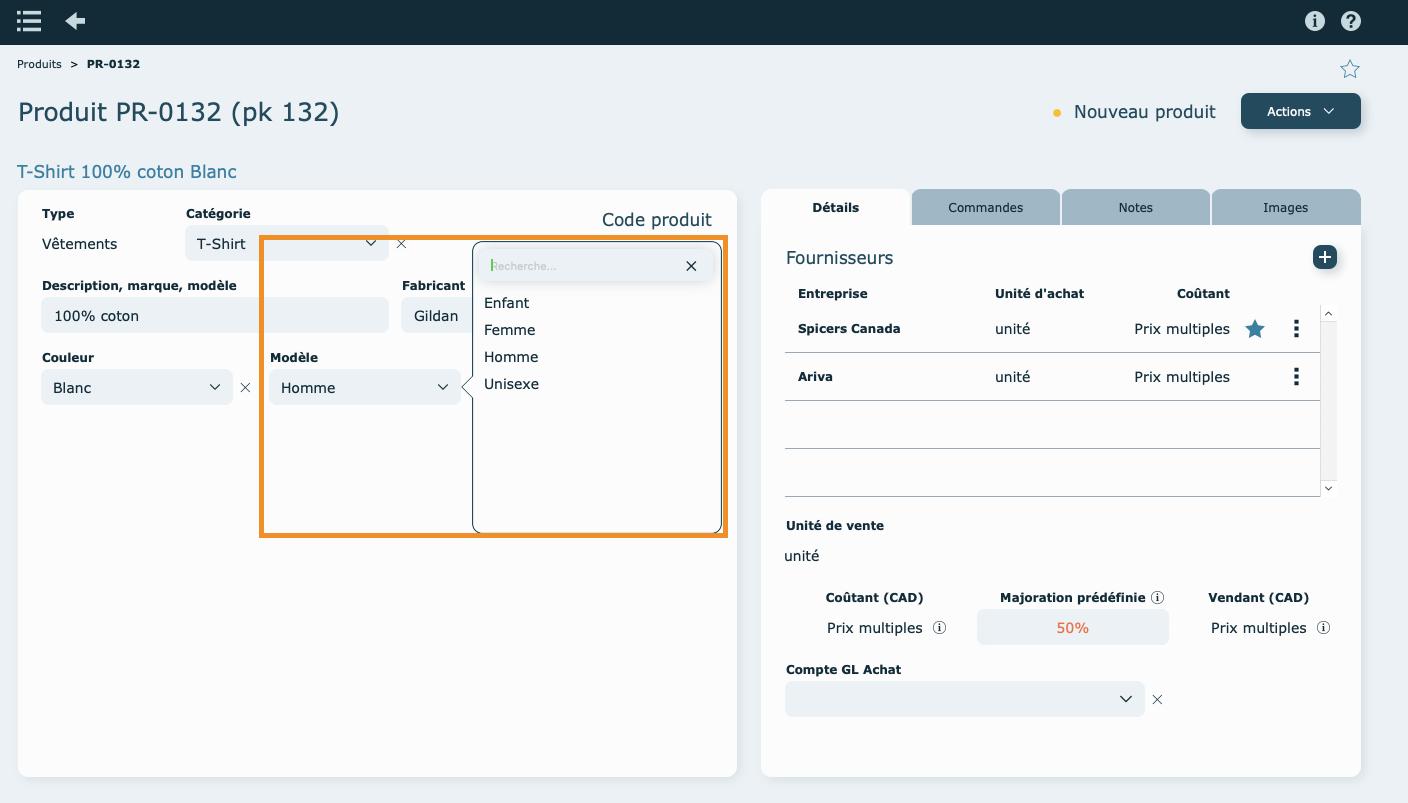The width and height of the screenshot is (1408, 803).
Task: Switch to the Images tab
Action: tap(1285, 208)
